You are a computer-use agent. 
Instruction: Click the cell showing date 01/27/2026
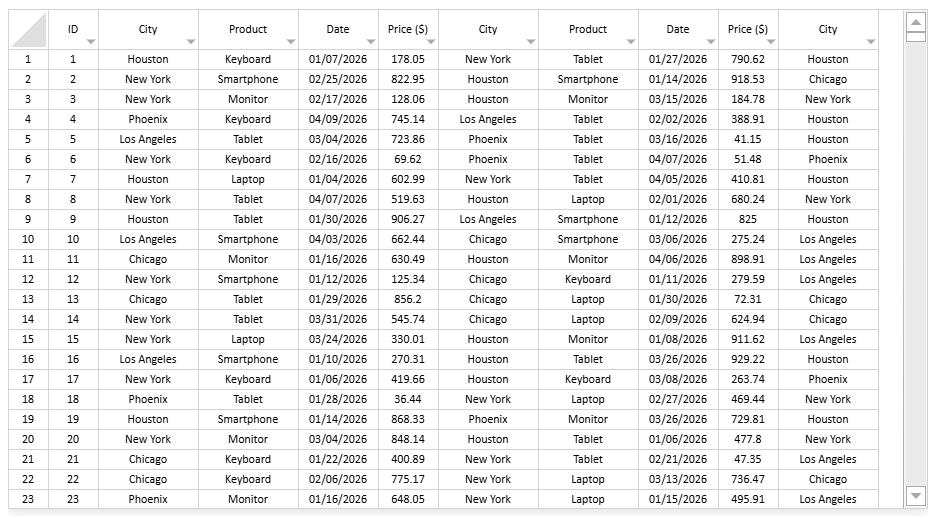tap(678, 59)
